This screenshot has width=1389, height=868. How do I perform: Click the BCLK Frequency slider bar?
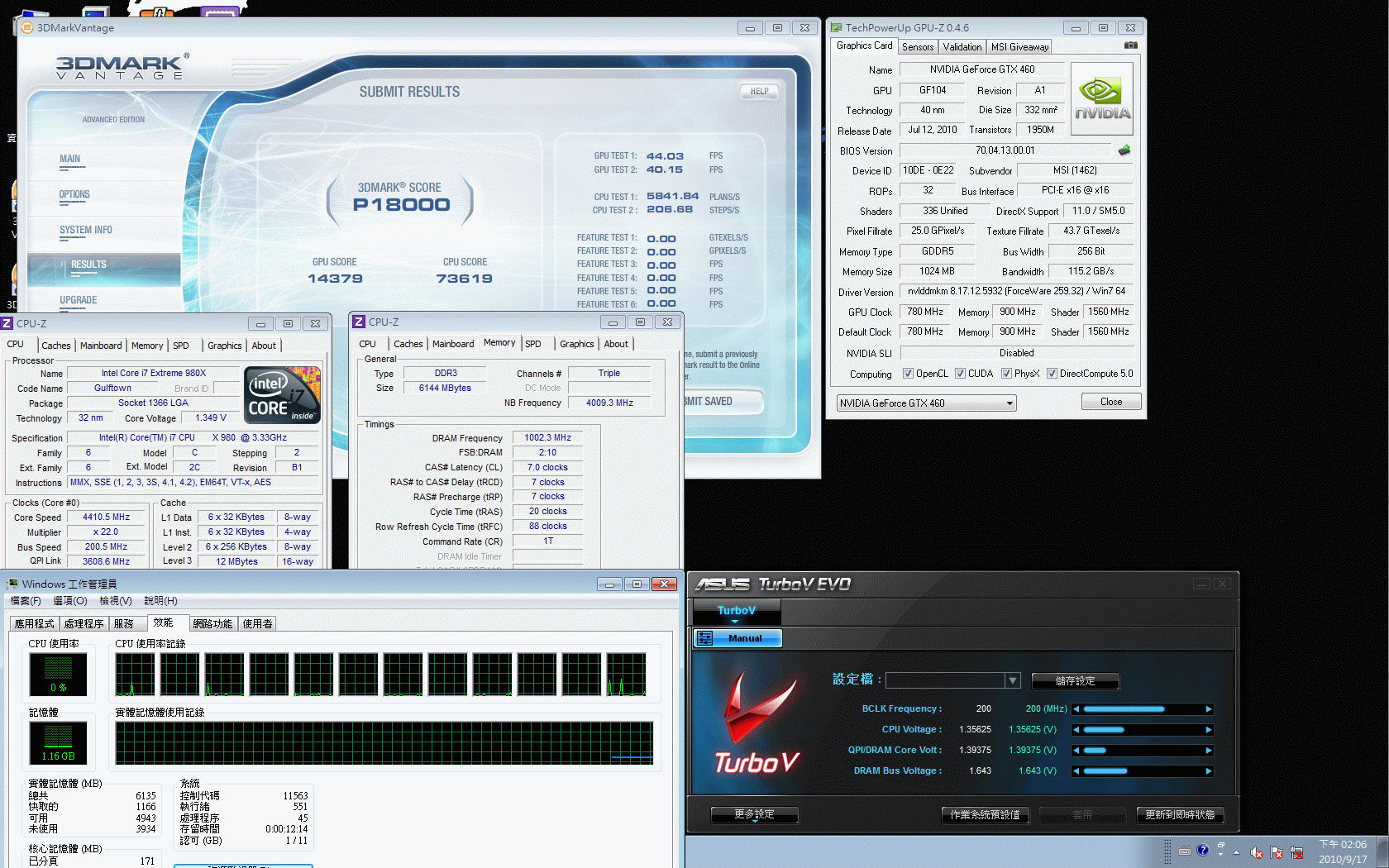coord(1143,709)
